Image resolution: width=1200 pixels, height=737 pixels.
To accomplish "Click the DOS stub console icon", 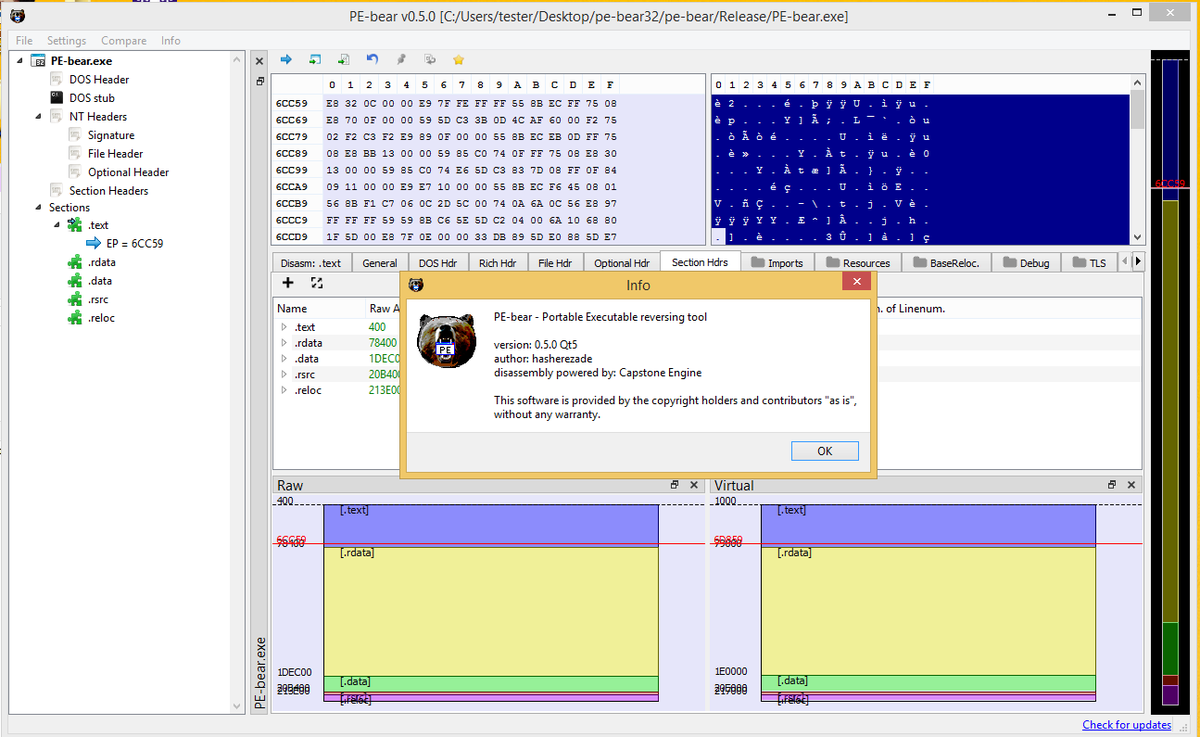I will (x=57, y=98).
